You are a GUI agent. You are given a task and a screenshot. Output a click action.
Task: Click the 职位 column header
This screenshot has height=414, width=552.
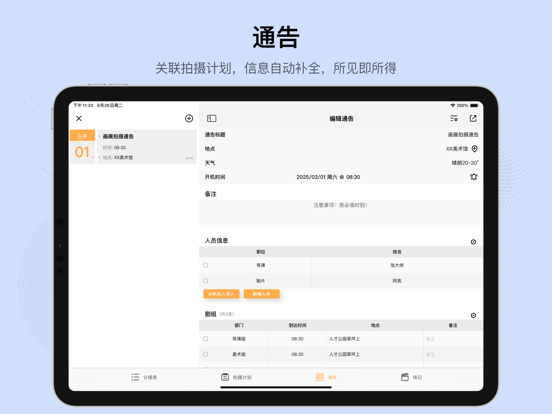coord(261,252)
